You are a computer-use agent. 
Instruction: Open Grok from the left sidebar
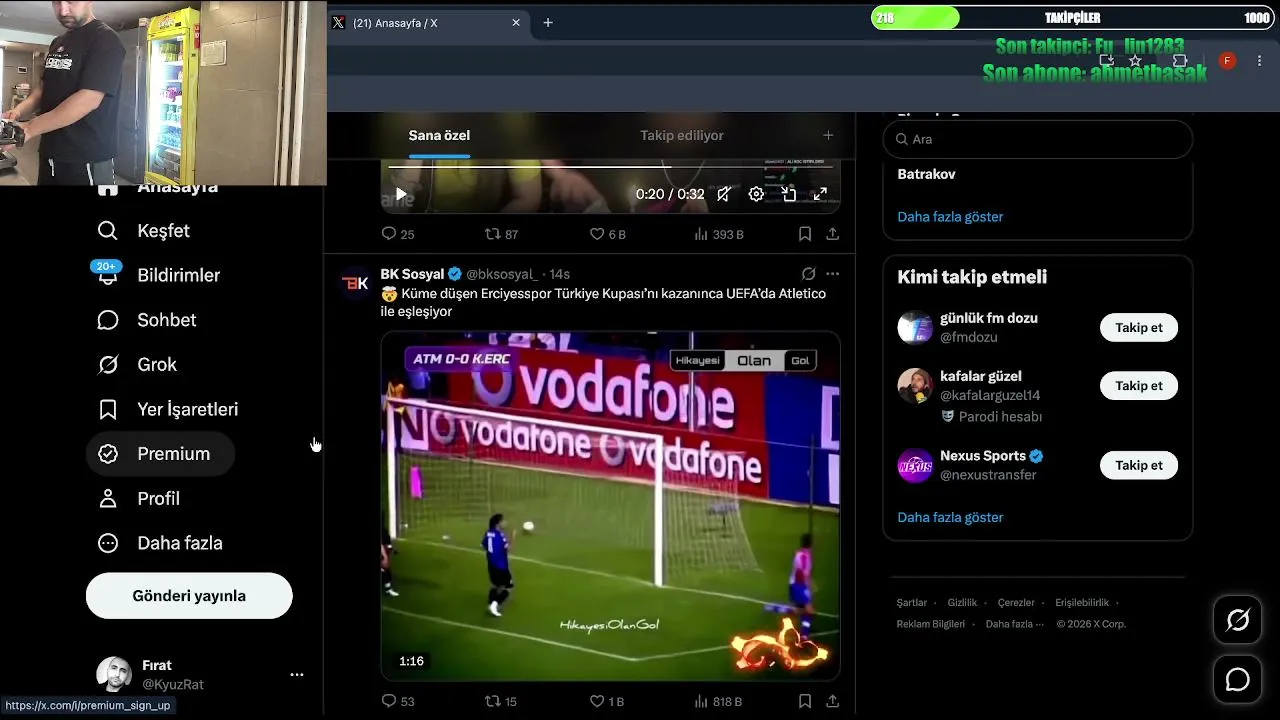pos(137,365)
